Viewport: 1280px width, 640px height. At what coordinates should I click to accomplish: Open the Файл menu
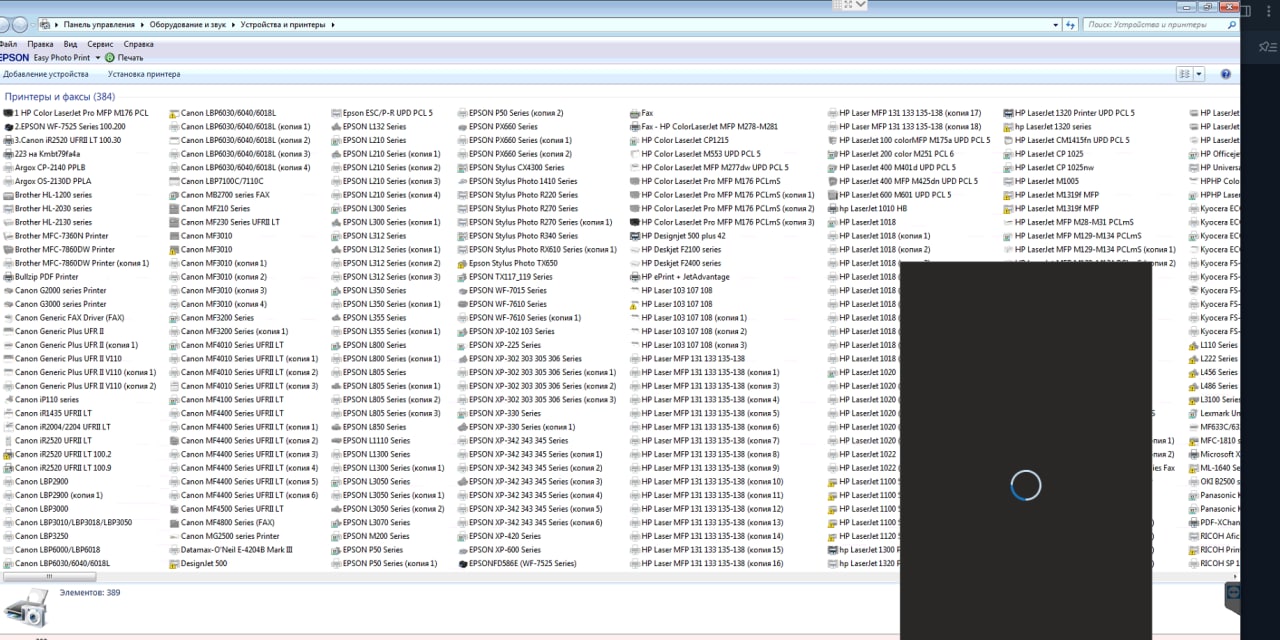(8, 44)
